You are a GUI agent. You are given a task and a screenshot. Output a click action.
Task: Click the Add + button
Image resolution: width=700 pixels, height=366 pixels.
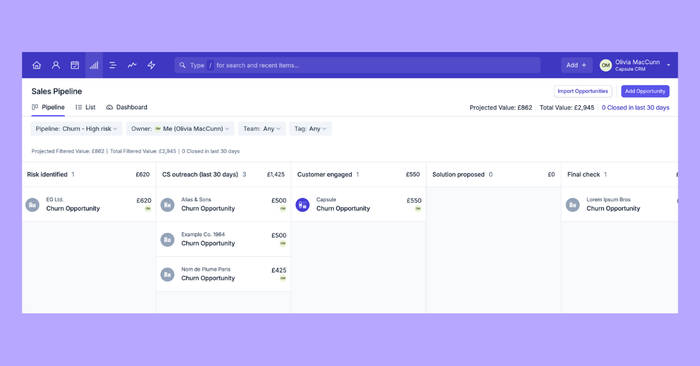(576, 65)
